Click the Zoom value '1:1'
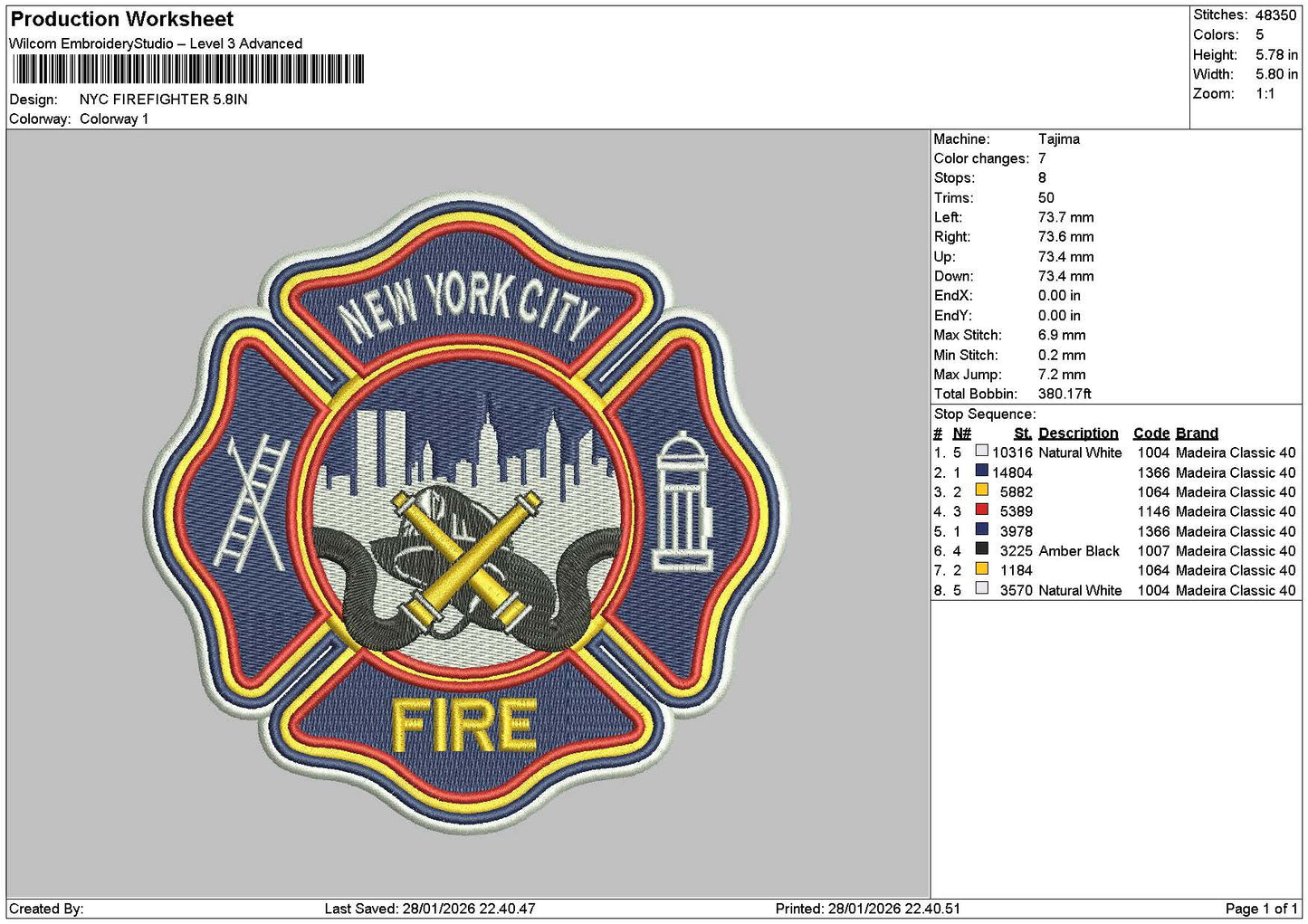Viewport: 1308px width, 924px height. pos(1265,94)
